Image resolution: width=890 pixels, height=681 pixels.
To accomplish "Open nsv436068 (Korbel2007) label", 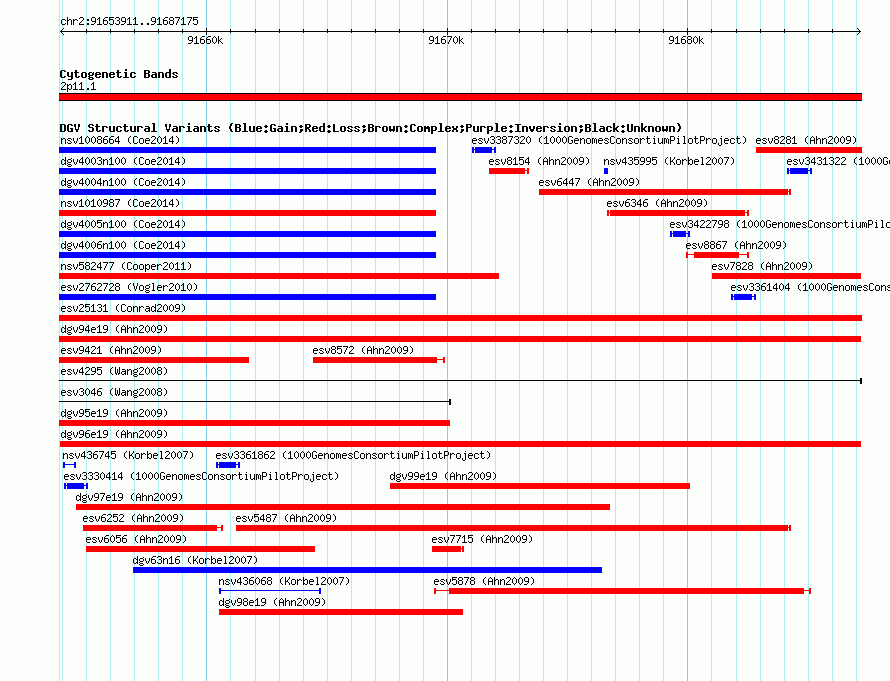I will pos(284,581).
